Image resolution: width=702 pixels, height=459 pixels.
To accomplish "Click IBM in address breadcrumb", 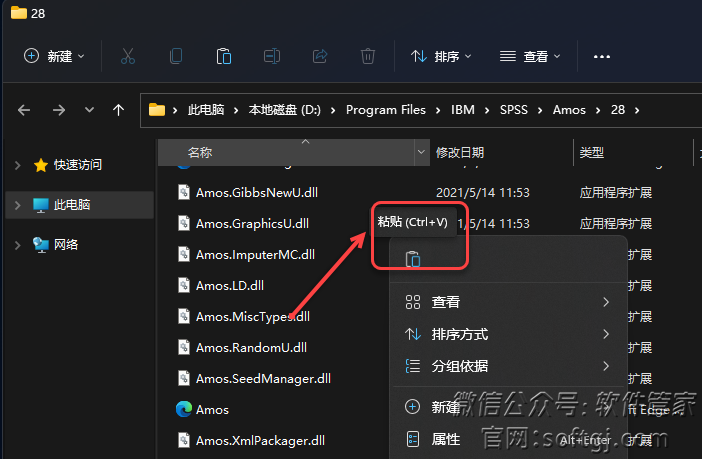I will coord(462,110).
